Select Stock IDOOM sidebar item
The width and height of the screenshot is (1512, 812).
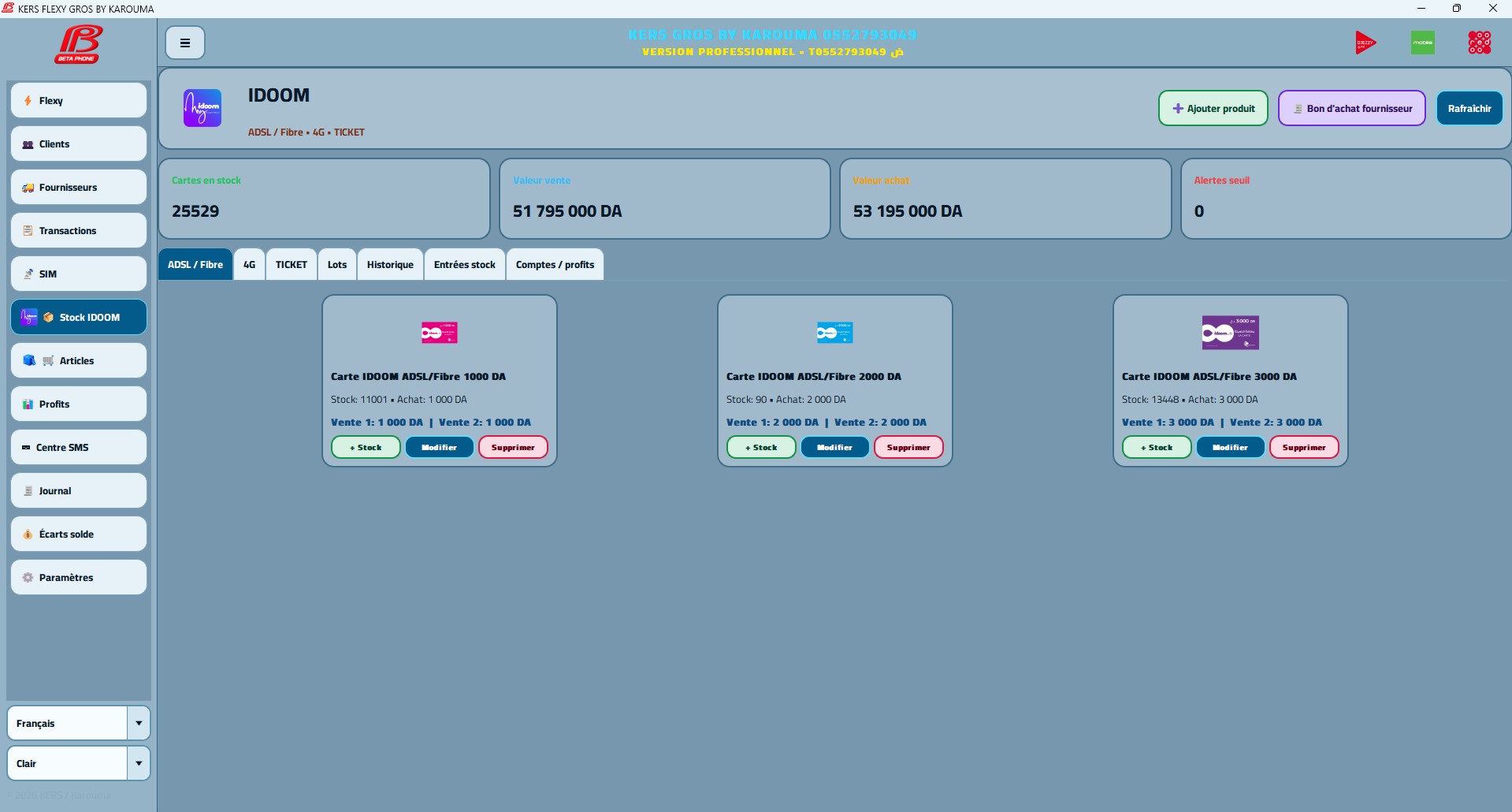pyautogui.click(x=79, y=317)
